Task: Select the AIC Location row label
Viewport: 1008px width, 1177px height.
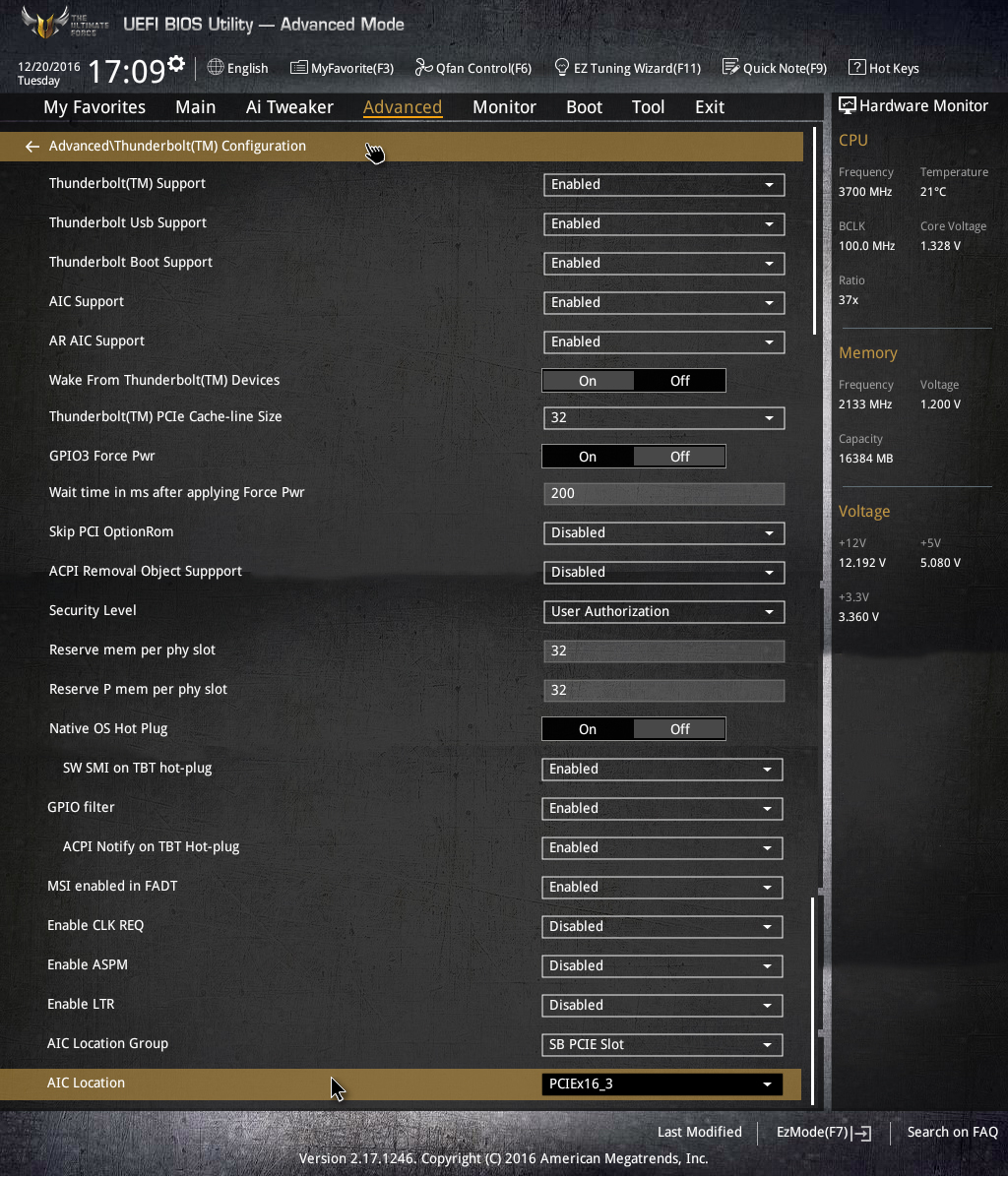Action: tap(87, 1084)
